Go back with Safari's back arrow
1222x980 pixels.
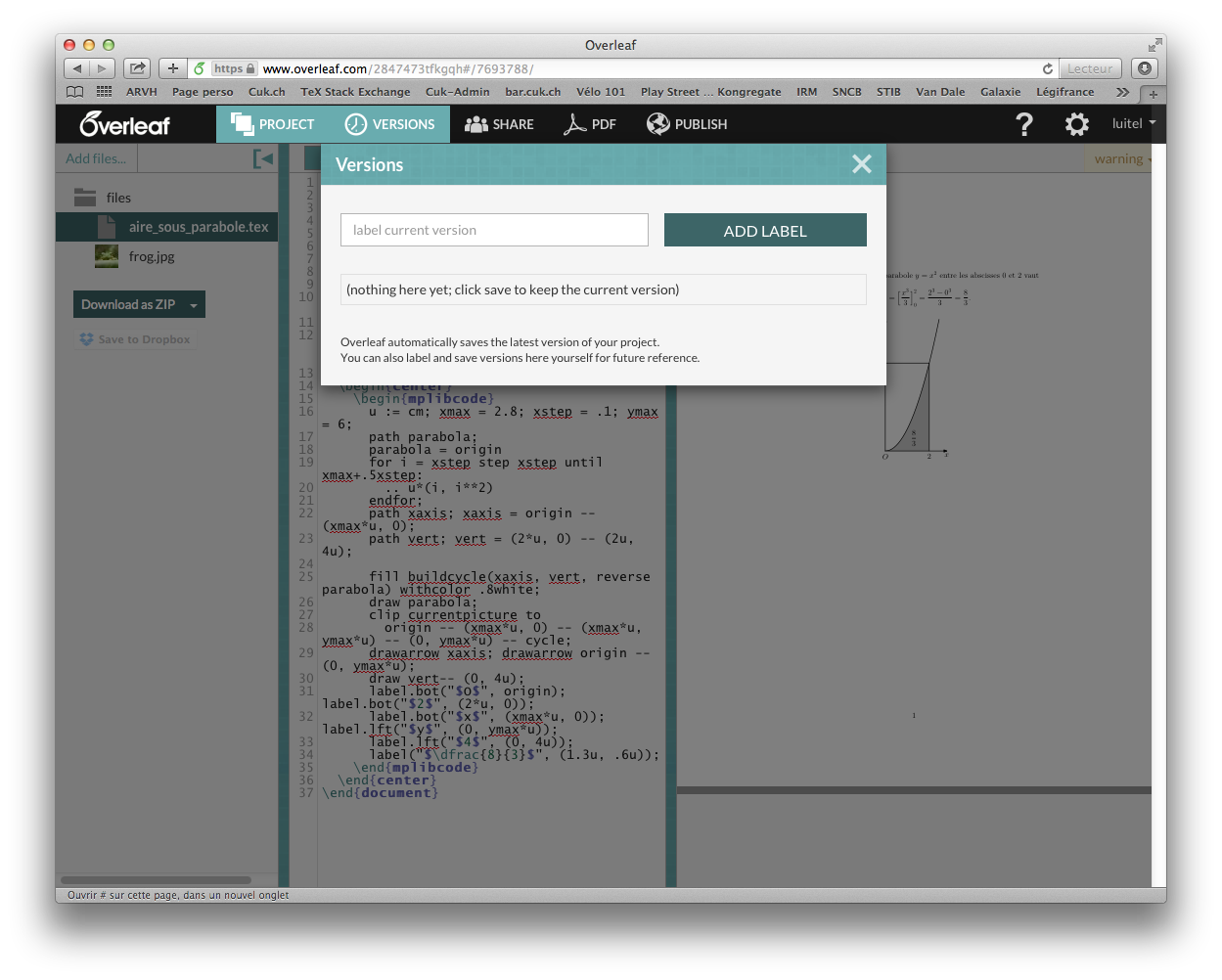tap(77, 68)
